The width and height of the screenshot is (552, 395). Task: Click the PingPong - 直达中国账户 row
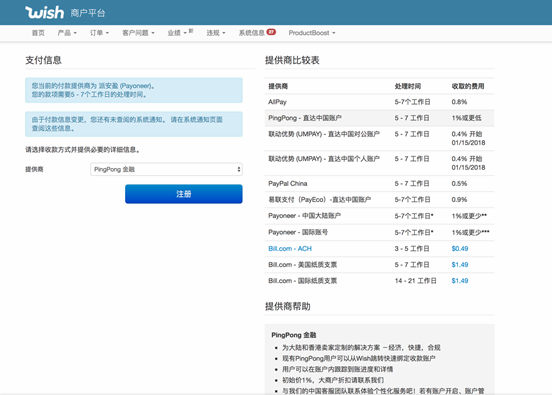(x=380, y=118)
